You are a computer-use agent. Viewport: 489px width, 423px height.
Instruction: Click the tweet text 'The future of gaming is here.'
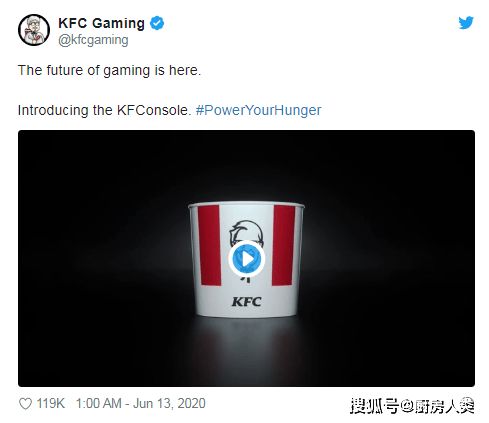coord(109,71)
